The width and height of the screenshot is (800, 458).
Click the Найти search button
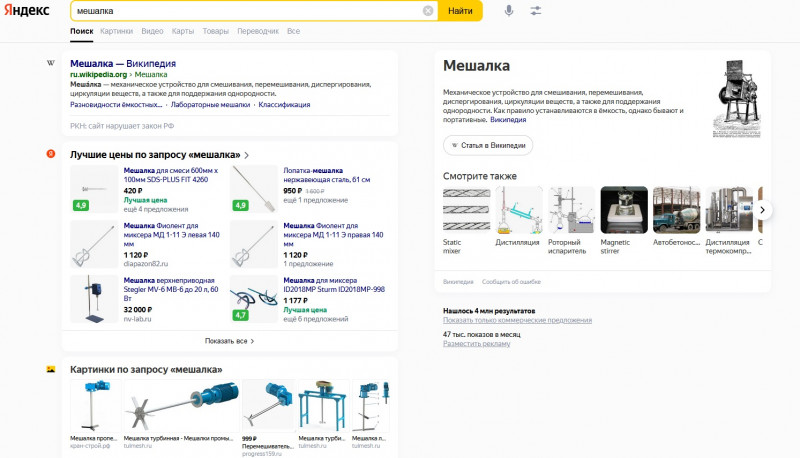point(460,11)
